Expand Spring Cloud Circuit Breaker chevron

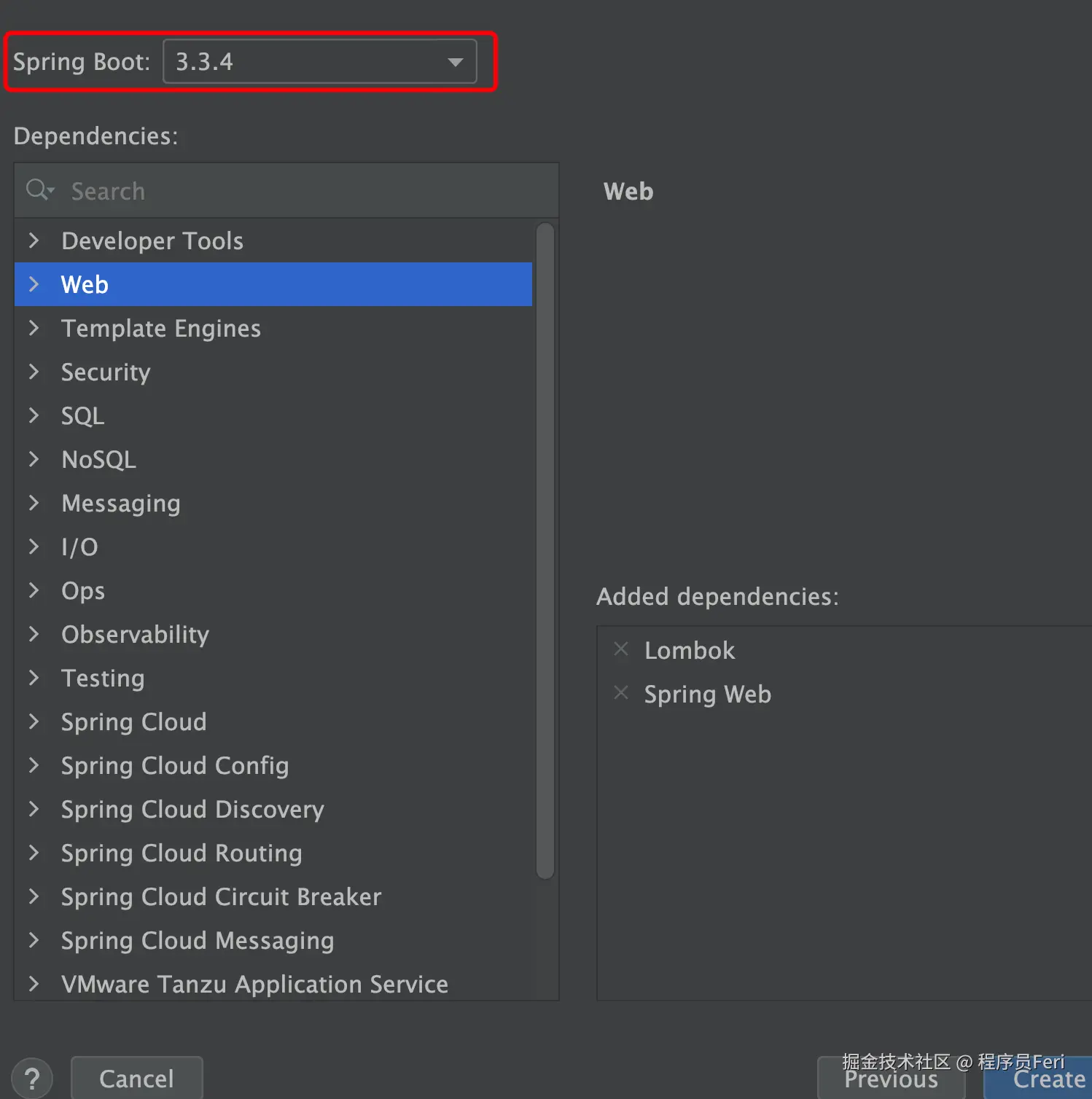coord(34,896)
